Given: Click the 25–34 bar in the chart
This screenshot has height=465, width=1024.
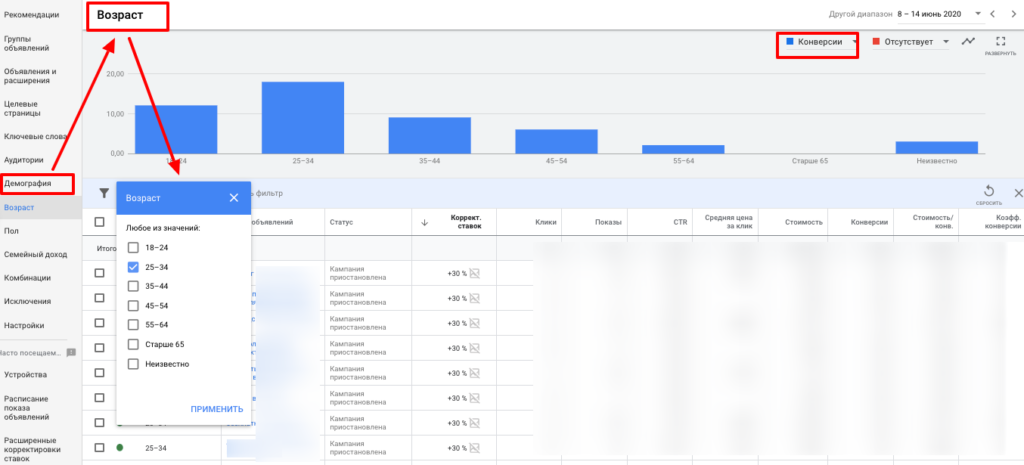Looking at the screenshot, I should 303,117.
